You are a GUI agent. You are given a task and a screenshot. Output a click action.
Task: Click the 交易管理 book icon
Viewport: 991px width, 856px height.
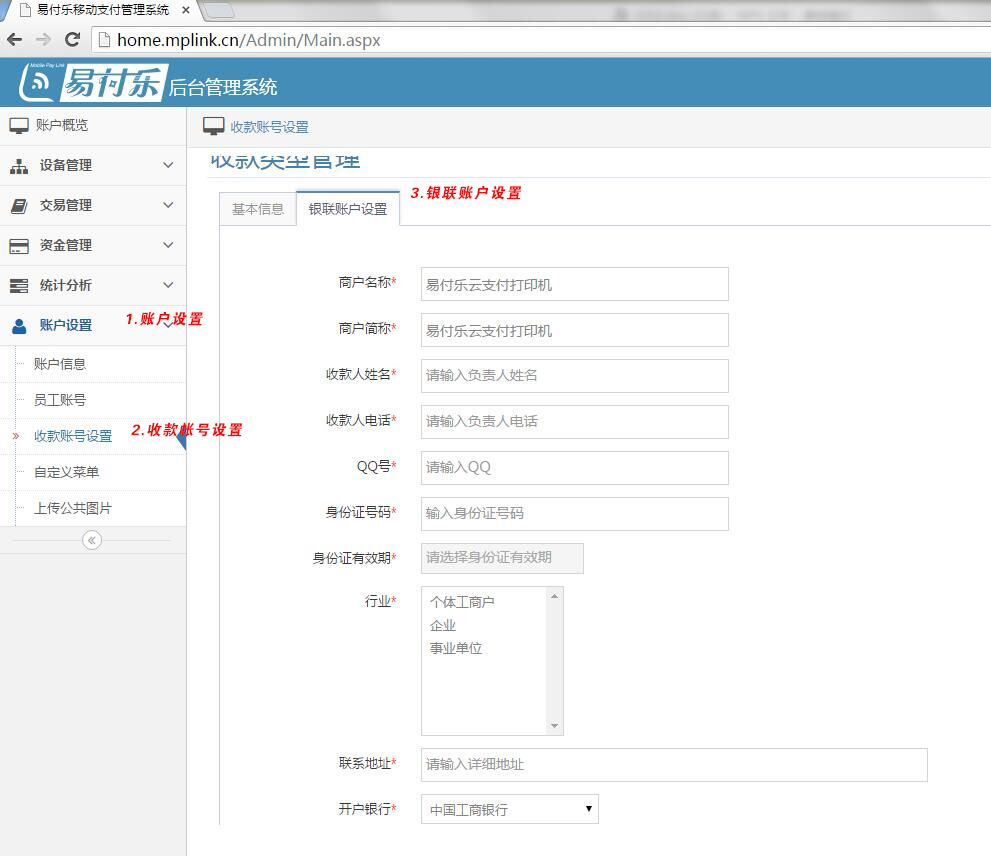point(19,206)
